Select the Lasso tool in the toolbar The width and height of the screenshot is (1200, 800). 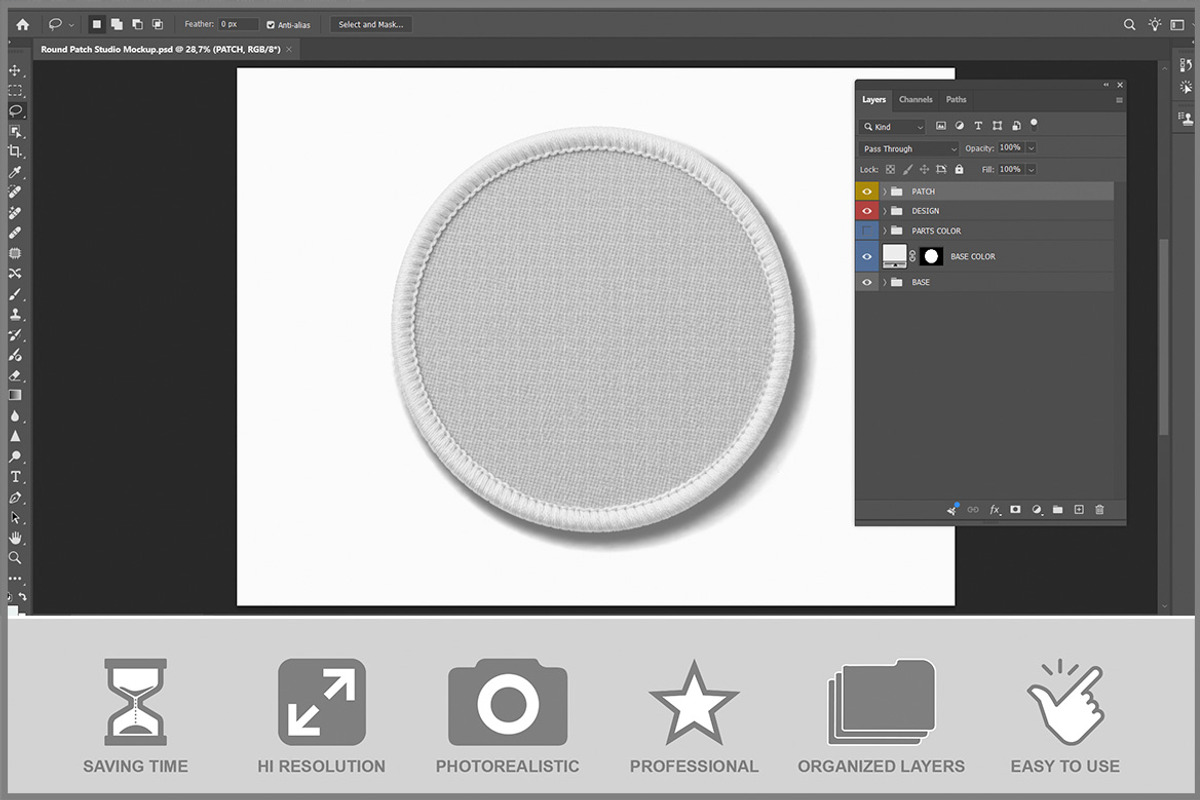15,111
